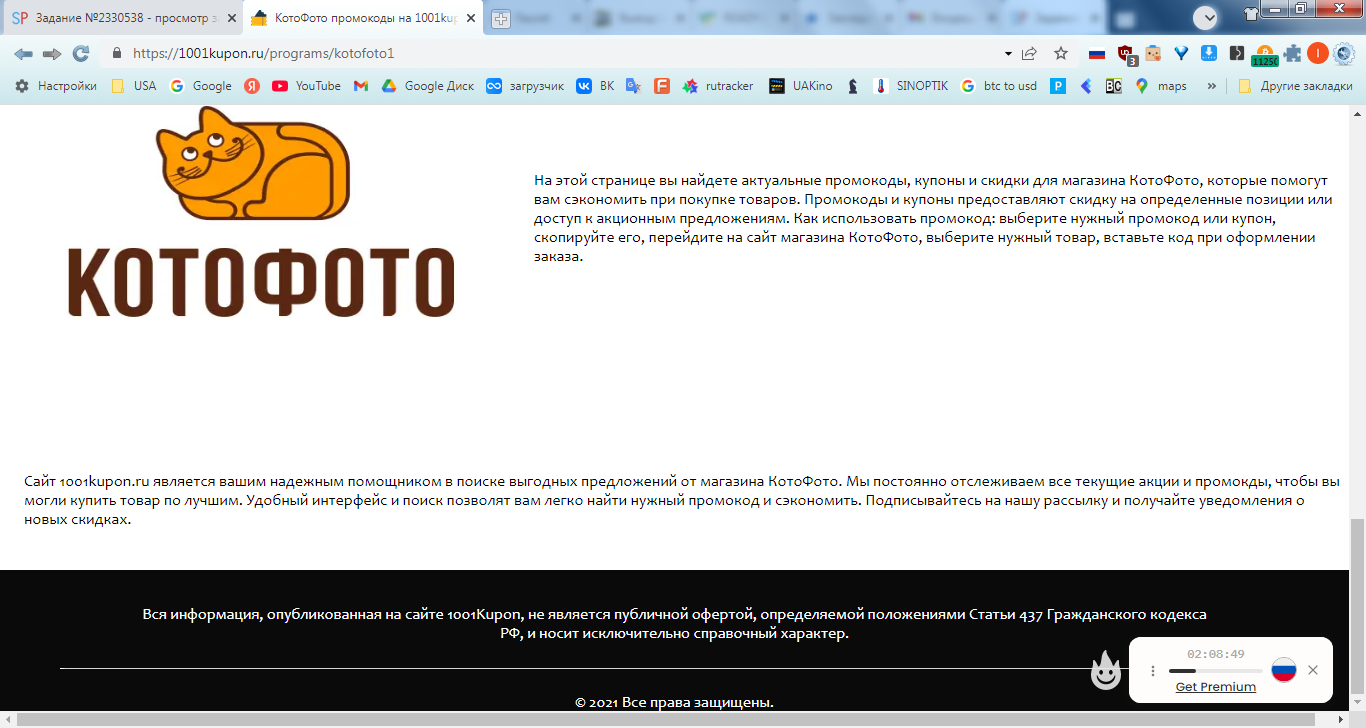Select the Russian flag in VPN widget
The image size is (1366, 728).
pyautogui.click(x=1284, y=670)
